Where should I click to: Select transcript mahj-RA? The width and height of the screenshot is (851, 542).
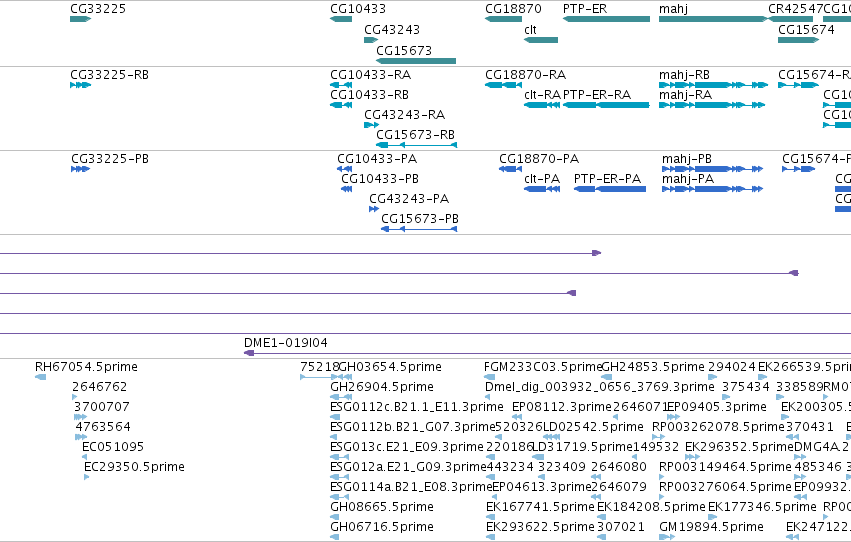(x=685, y=94)
